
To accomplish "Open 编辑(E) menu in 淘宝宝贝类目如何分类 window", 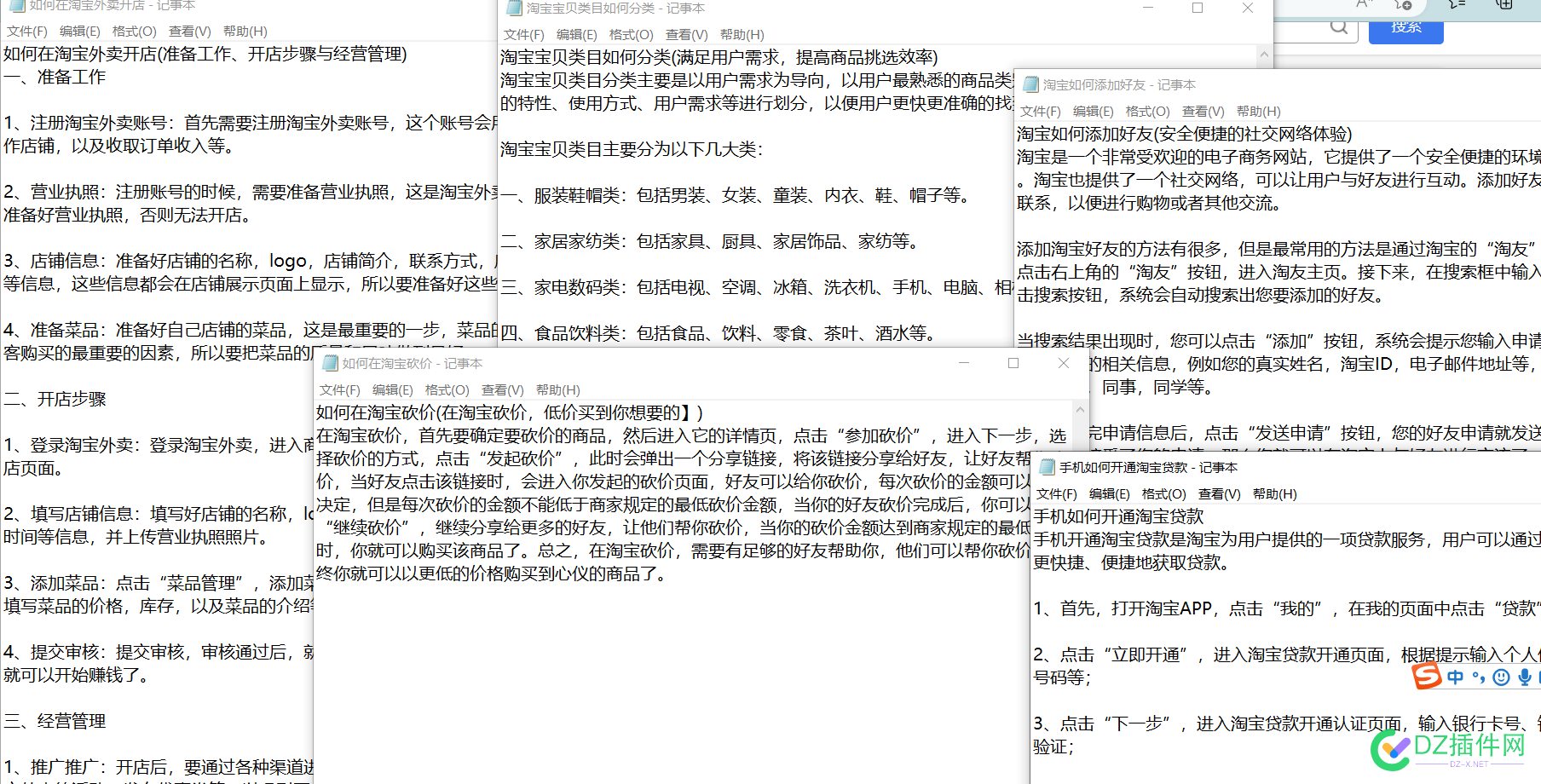I will pos(577,35).
